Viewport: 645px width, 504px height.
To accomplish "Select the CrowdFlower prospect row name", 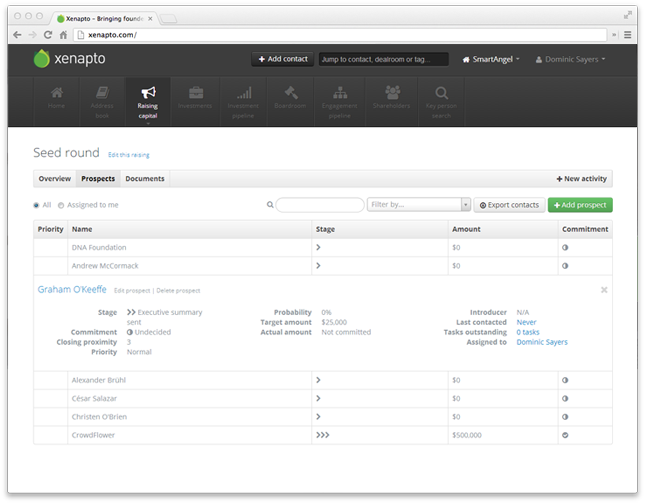I will [x=93, y=435].
